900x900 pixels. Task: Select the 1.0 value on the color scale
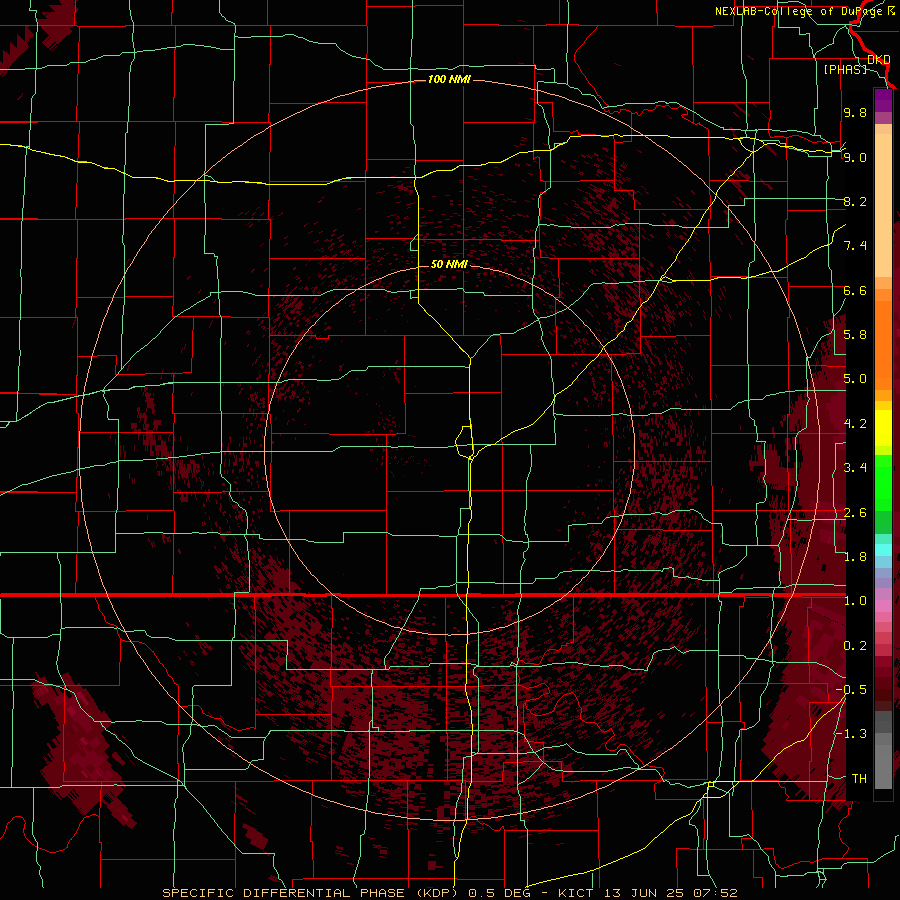pos(855,601)
